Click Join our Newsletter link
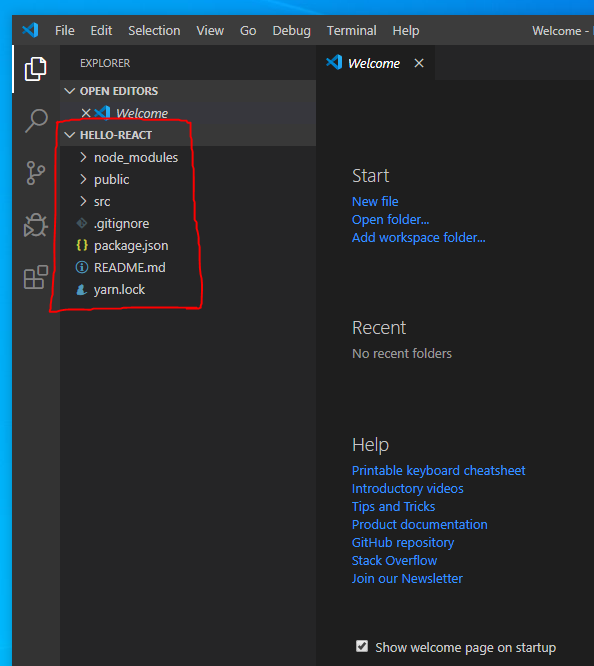The image size is (594, 666). (x=407, y=579)
